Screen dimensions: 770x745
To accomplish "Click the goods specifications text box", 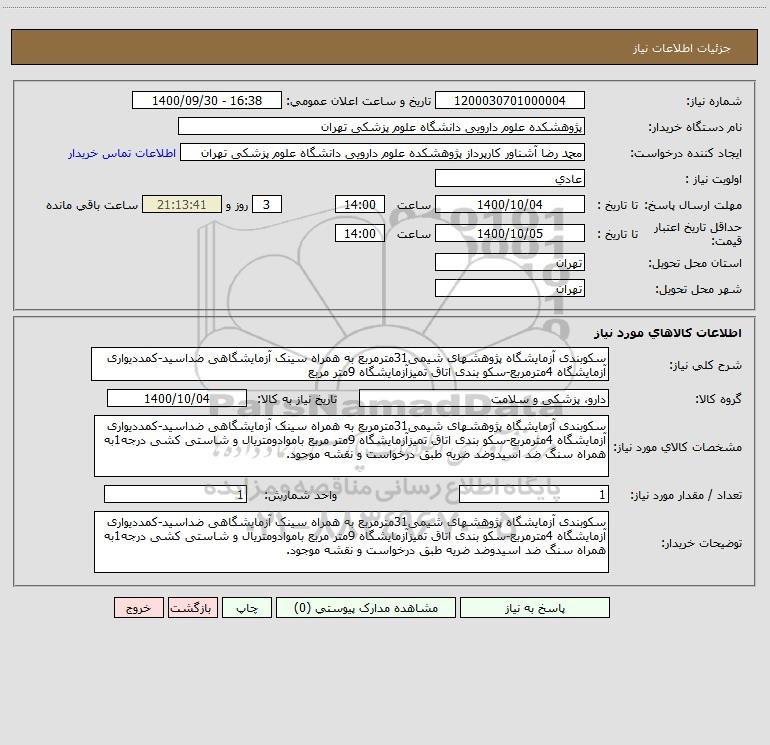I will (x=351, y=446).
